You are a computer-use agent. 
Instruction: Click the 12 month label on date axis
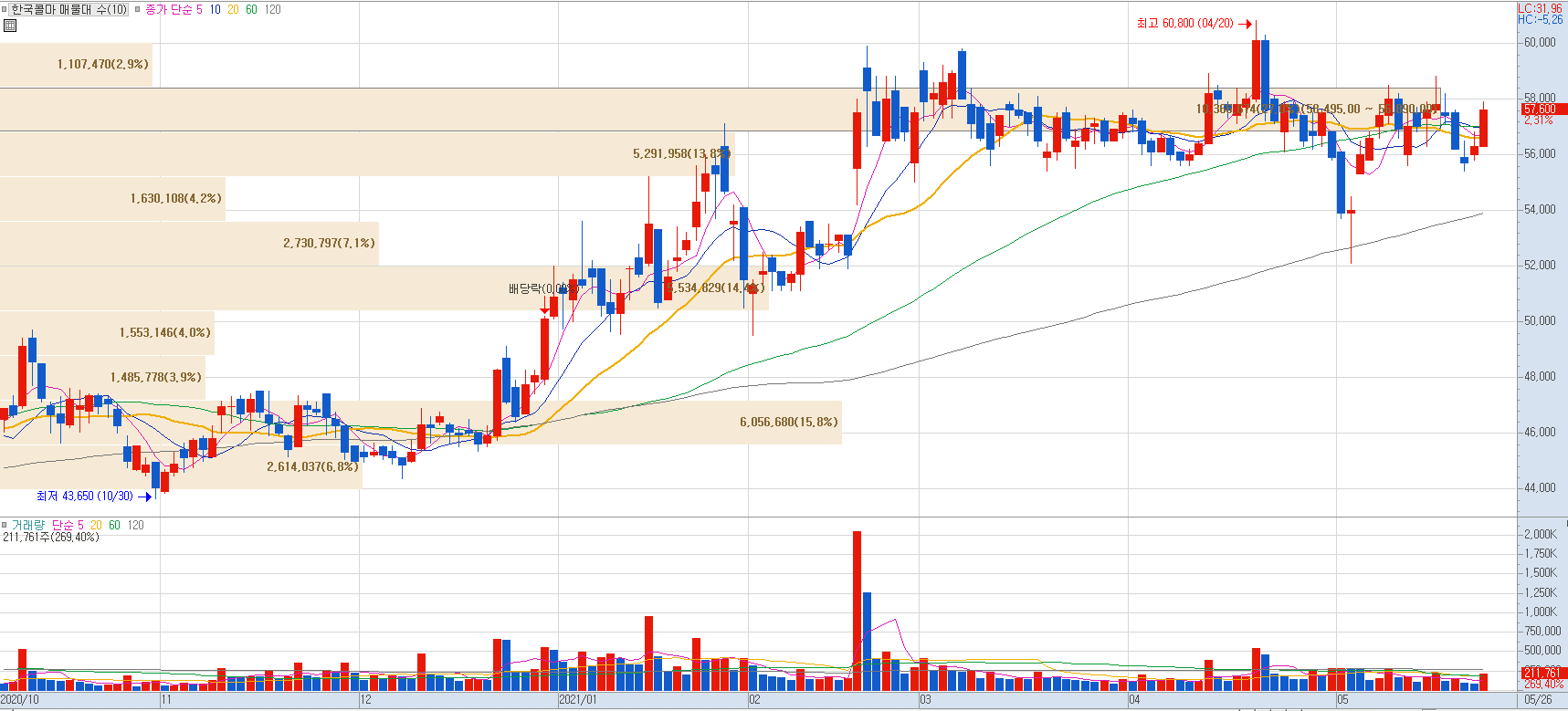[365, 700]
